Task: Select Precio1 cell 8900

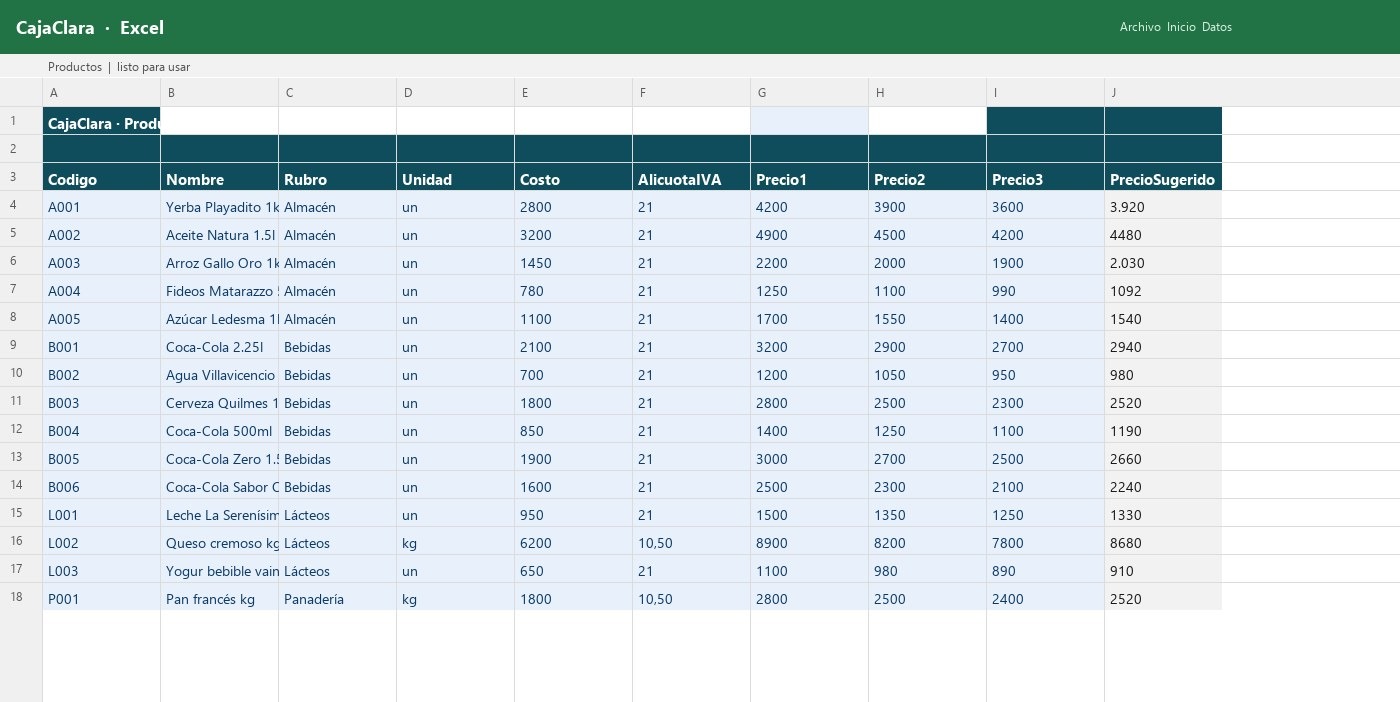Action: tap(809, 541)
